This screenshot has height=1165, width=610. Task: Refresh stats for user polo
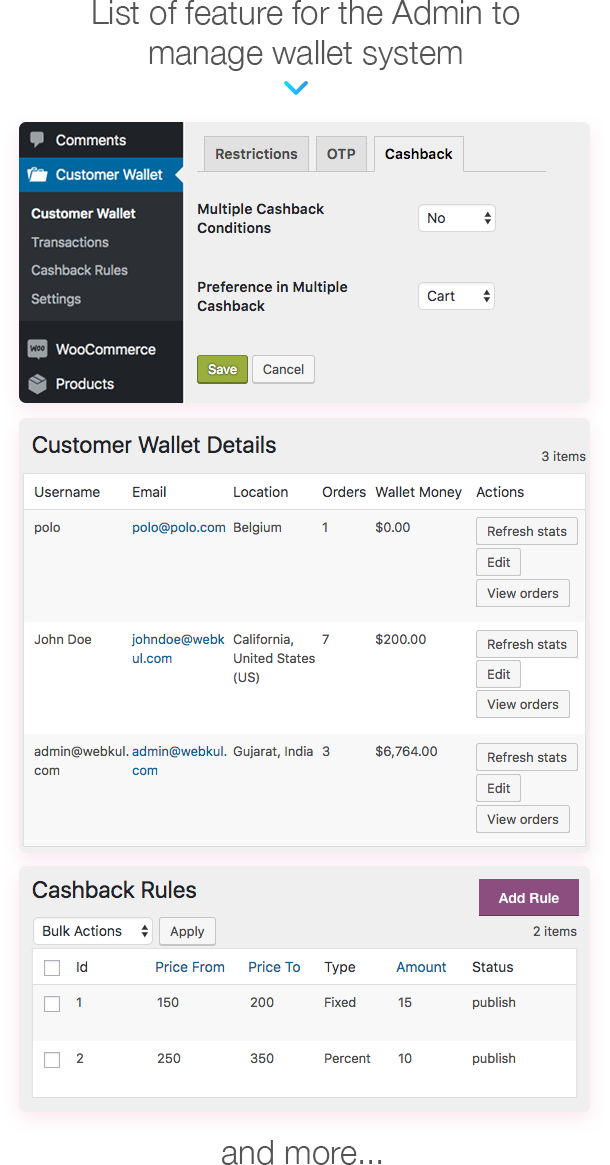click(x=527, y=531)
